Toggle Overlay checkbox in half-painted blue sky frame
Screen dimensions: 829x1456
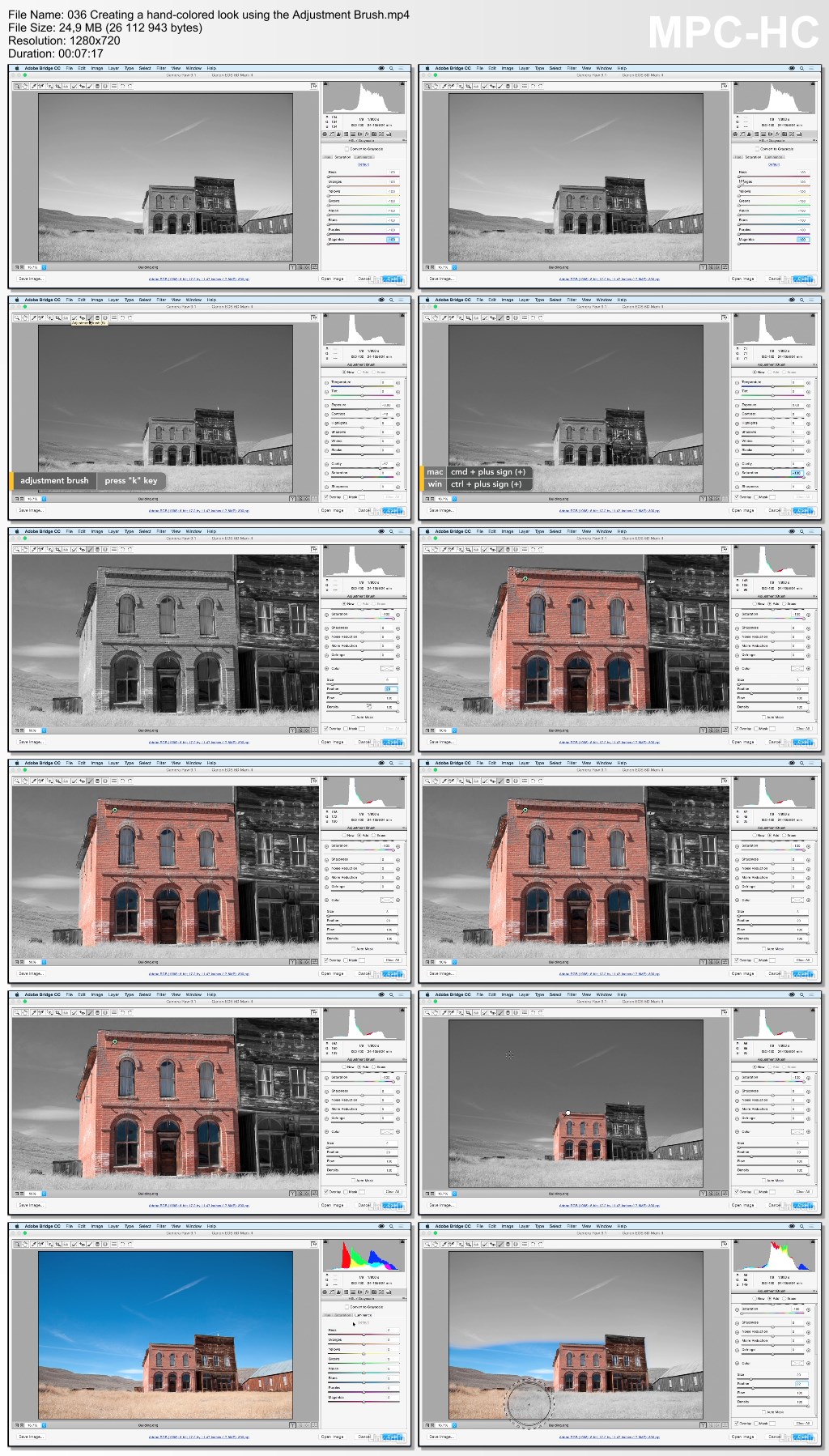click(x=736, y=1424)
